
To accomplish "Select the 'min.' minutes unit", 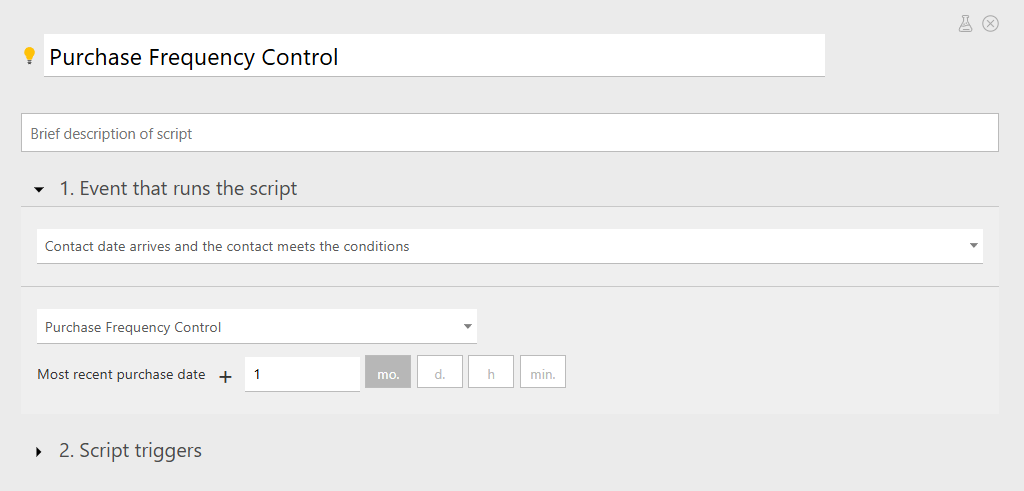I will point(543,372).
